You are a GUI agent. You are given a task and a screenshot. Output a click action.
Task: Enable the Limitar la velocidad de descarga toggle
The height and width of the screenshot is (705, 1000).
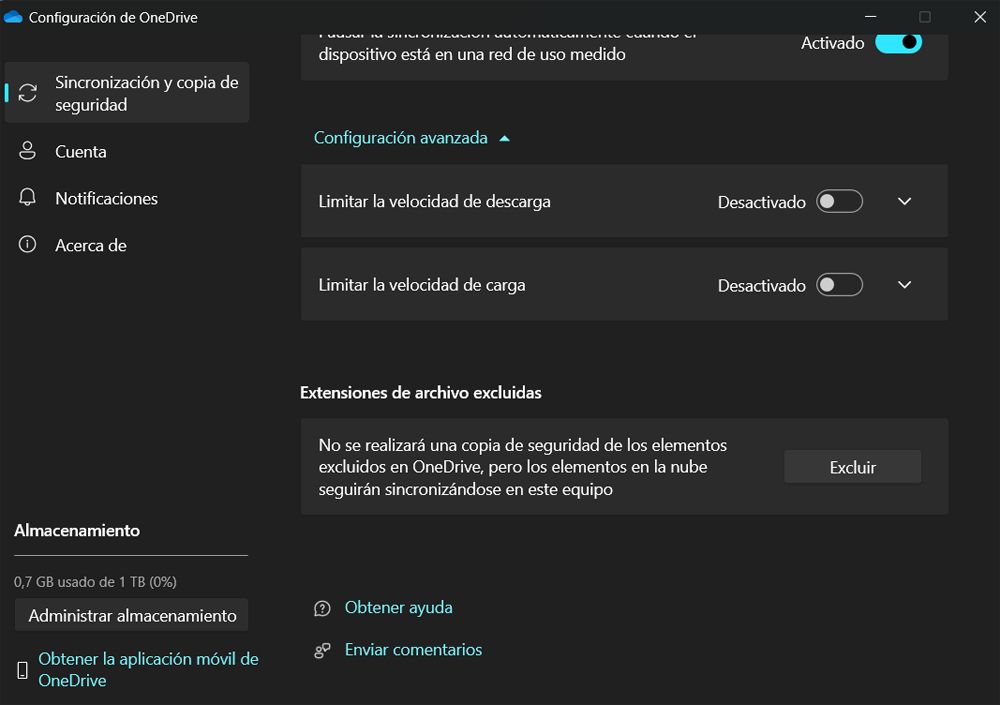click(x=839, y=201)
